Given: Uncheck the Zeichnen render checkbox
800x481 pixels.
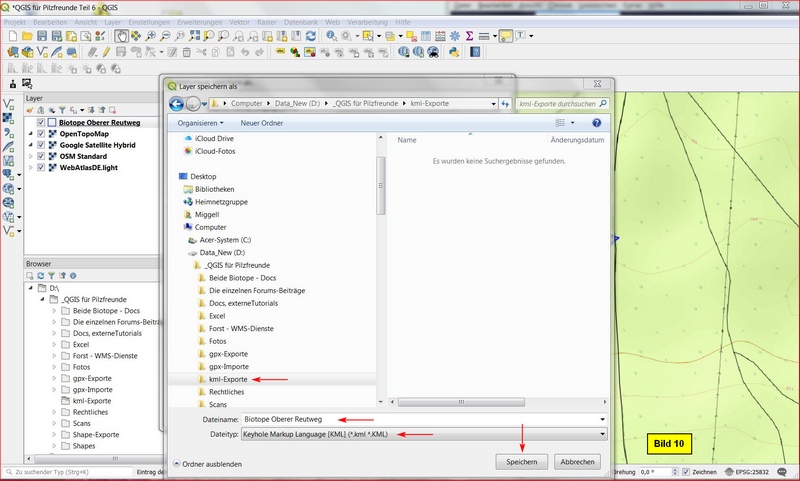Looking at the screenshot, I should click(x=686, y=472).
